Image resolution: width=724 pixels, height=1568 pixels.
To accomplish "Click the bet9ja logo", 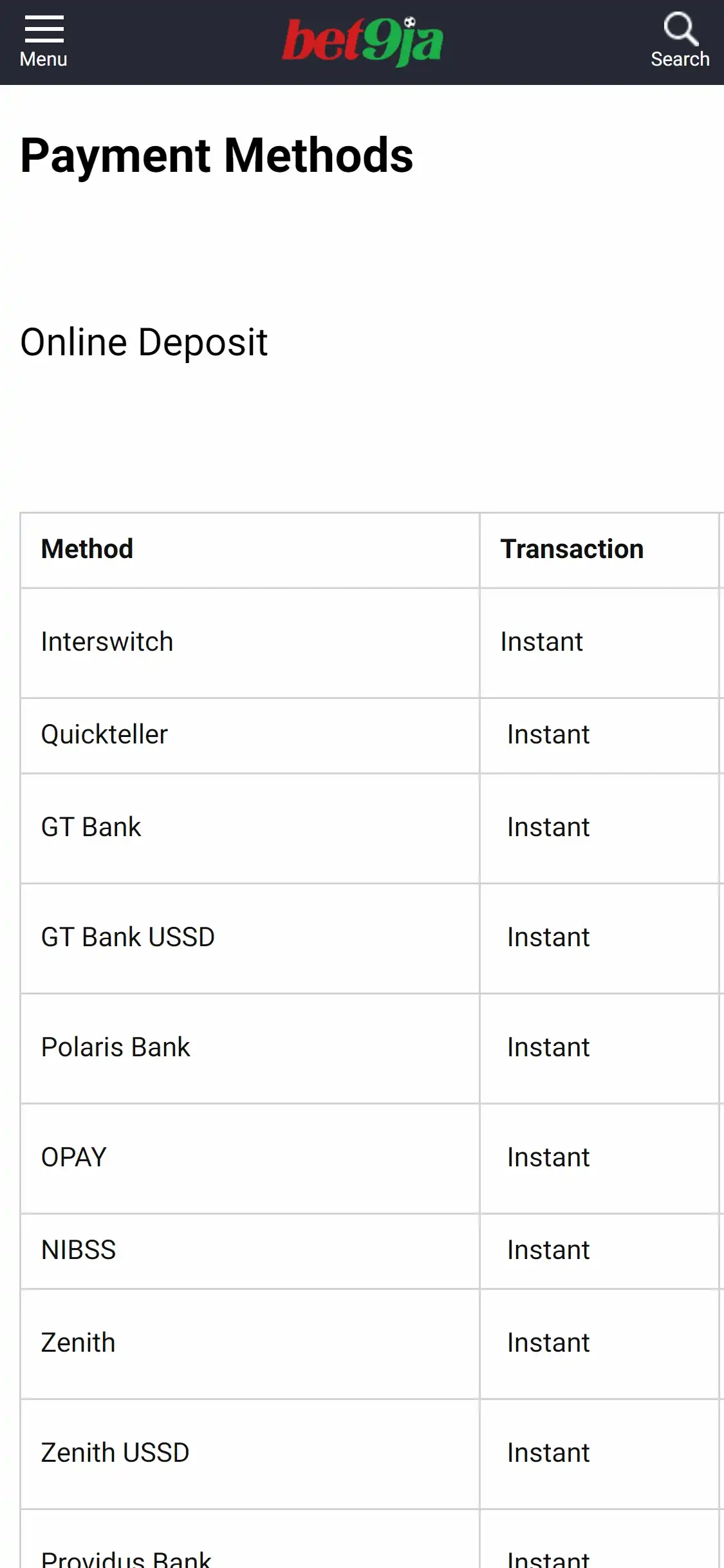I will tap(362, 42).
